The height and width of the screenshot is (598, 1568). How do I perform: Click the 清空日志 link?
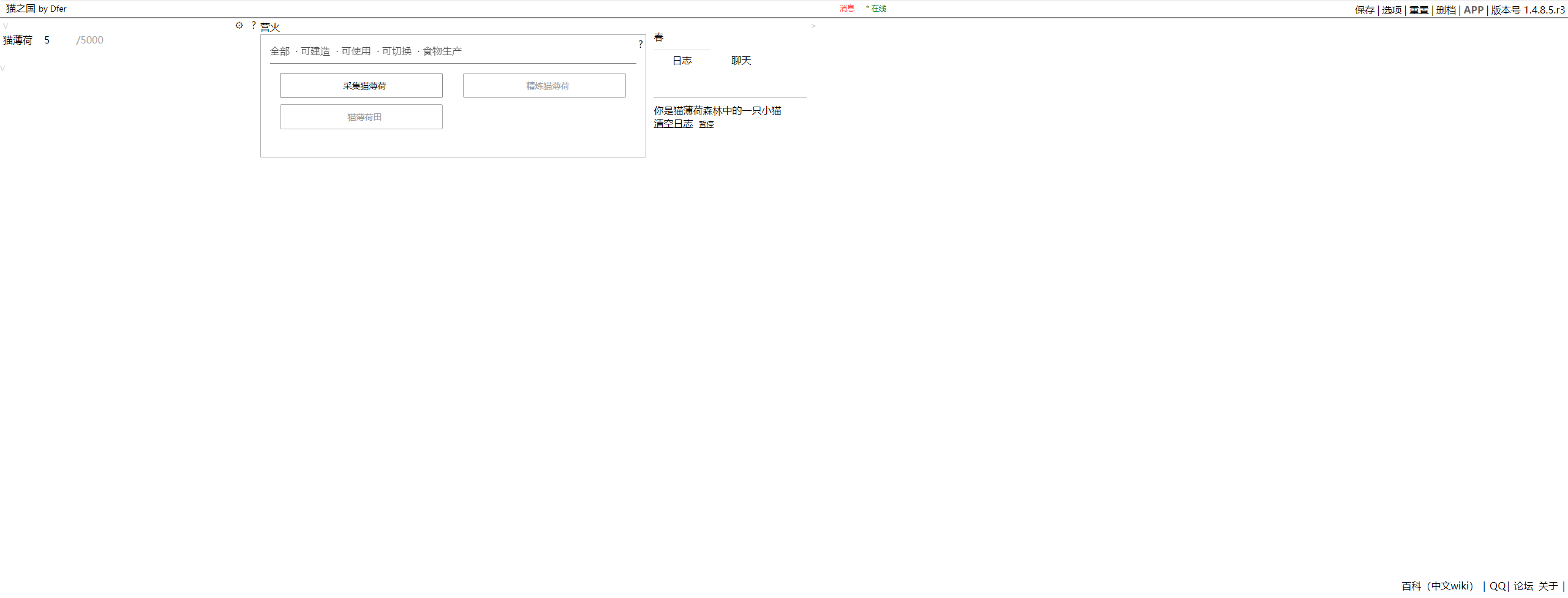coord(673,124)
